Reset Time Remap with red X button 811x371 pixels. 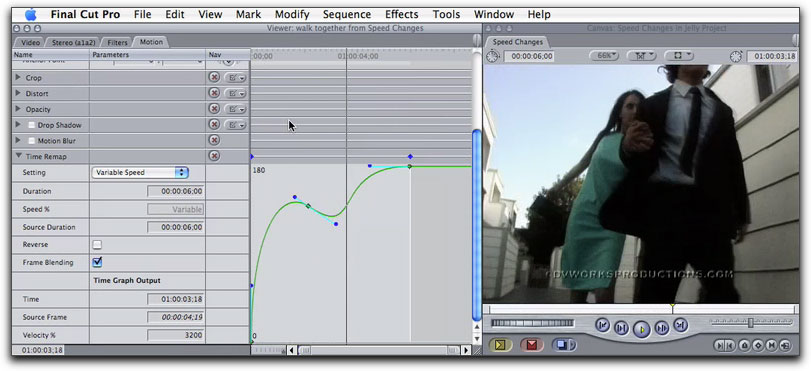click(x=214, y=156)
